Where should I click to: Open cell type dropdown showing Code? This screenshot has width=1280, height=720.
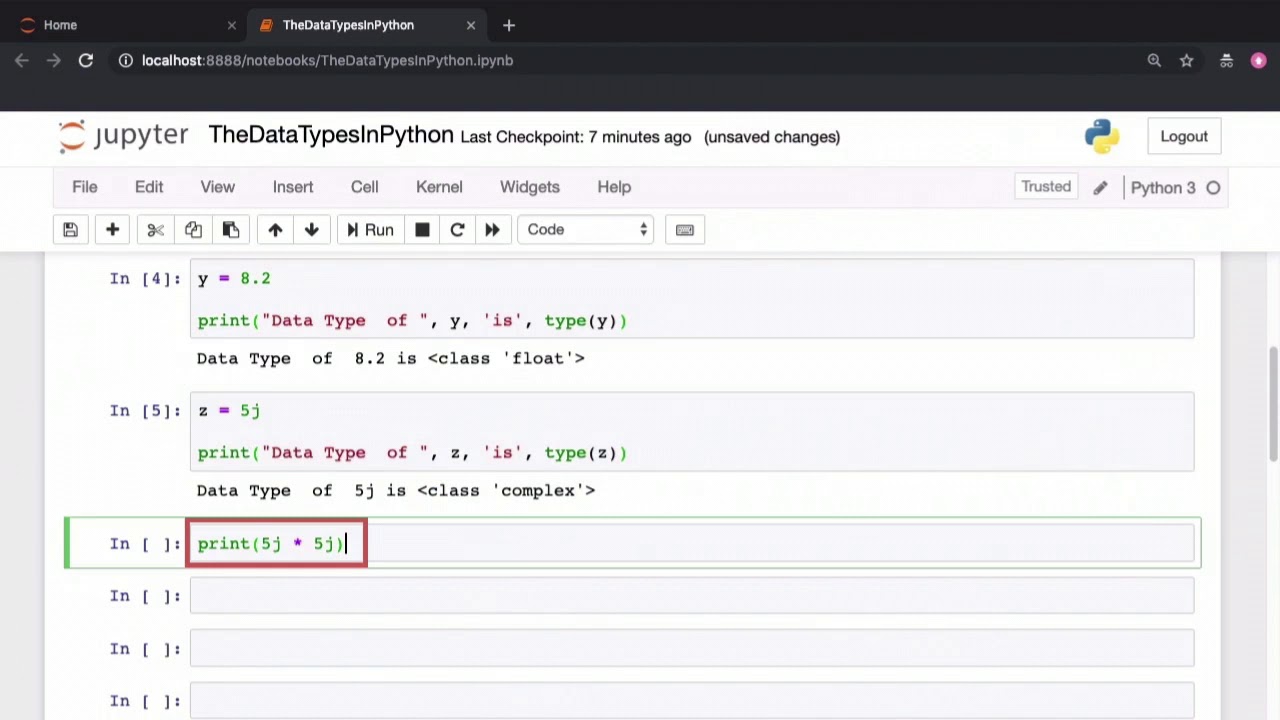585,230
